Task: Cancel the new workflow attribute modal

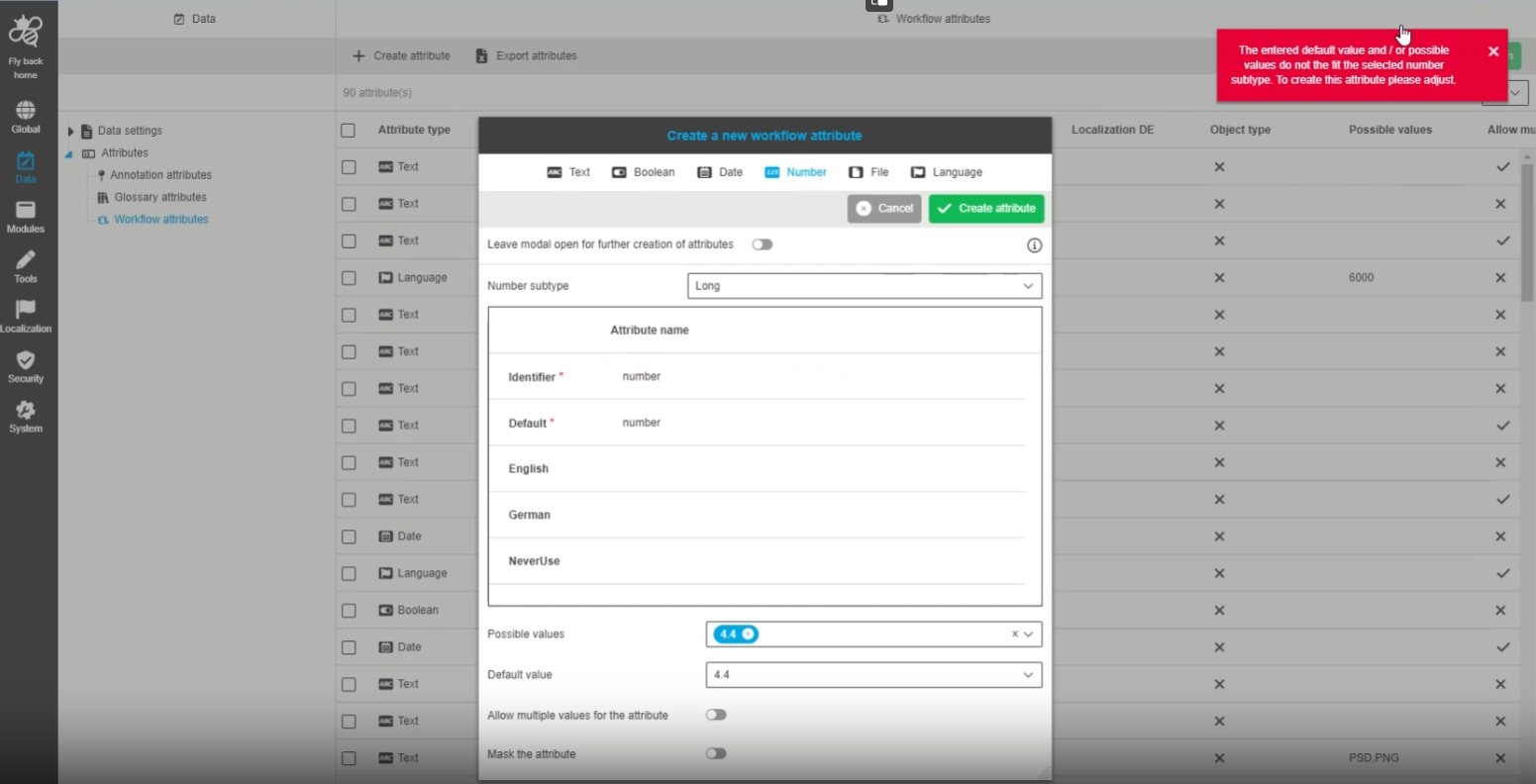Action: 884,209
